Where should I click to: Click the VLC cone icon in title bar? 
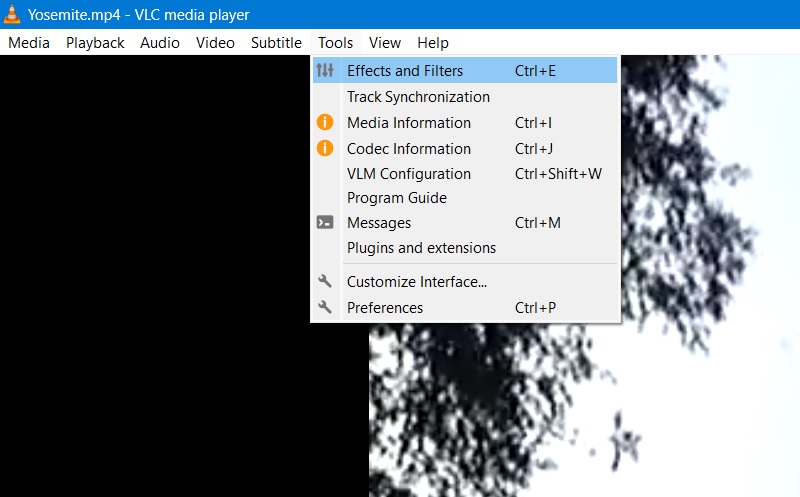click(x=11, y=14)
